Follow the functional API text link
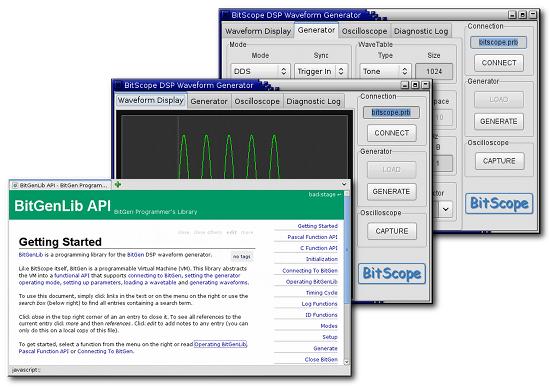This screenshot has height=388, width=550. pos(72,276)
